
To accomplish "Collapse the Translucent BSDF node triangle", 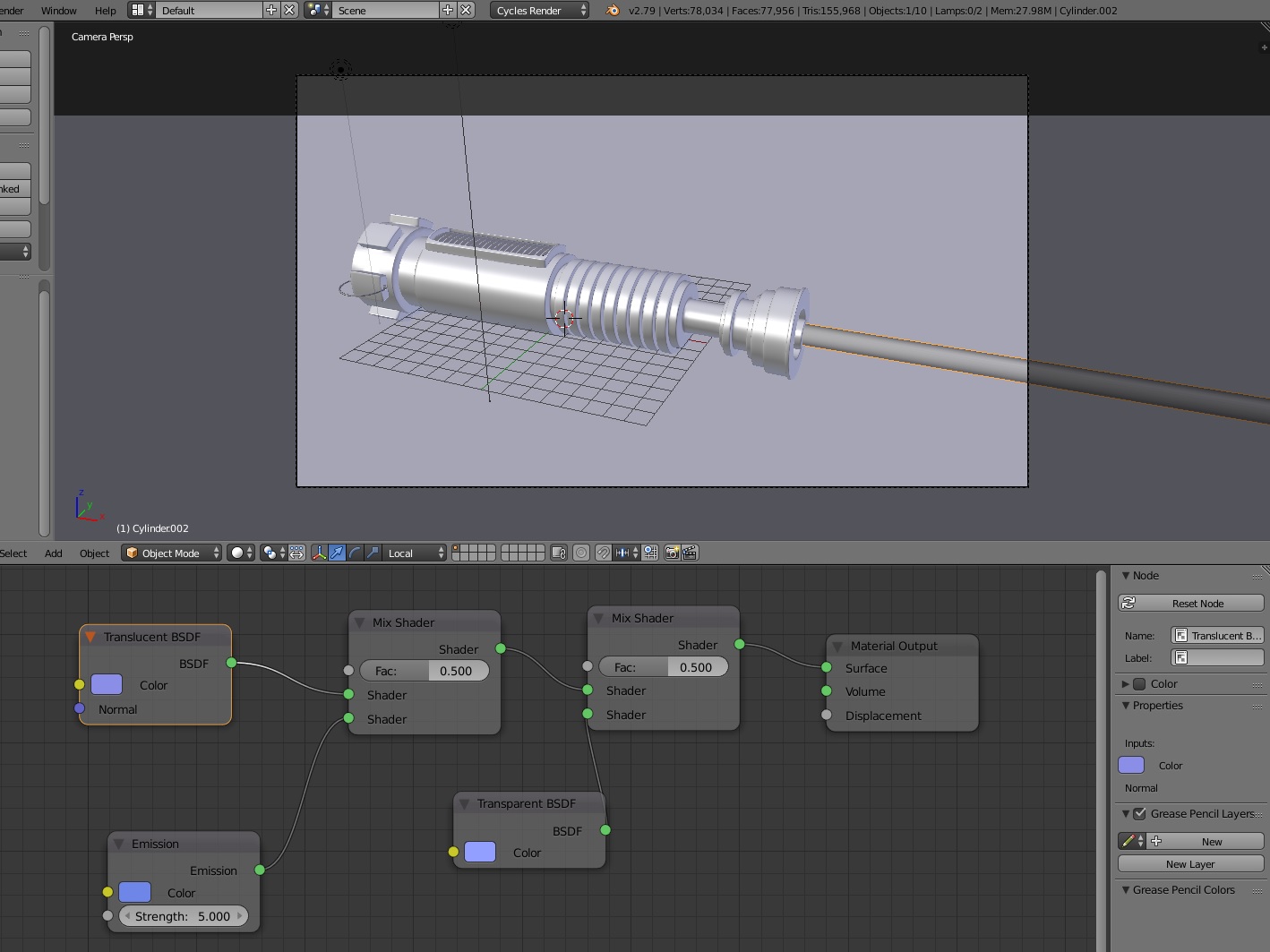I will tap(90, 637).
